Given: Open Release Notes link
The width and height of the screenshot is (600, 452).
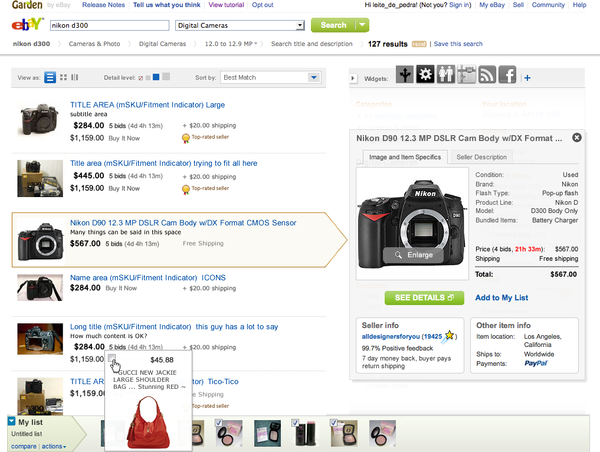Looking at the screenshot, I should click(x=103, y=5).
